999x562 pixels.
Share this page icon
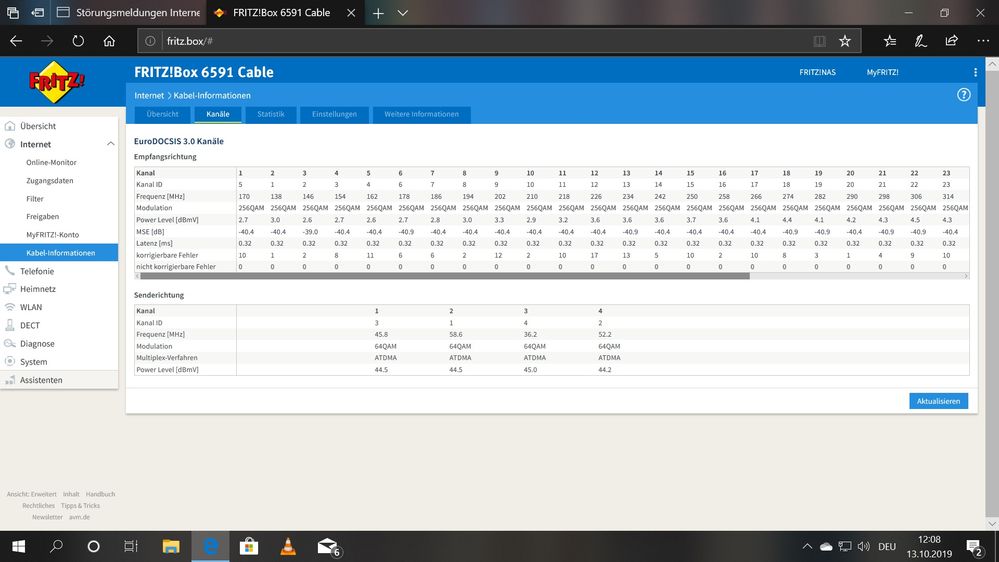click(951, 41)
